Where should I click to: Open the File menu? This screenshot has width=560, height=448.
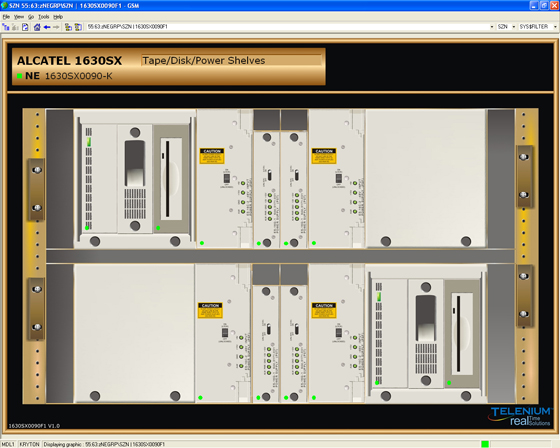[6, 17]
